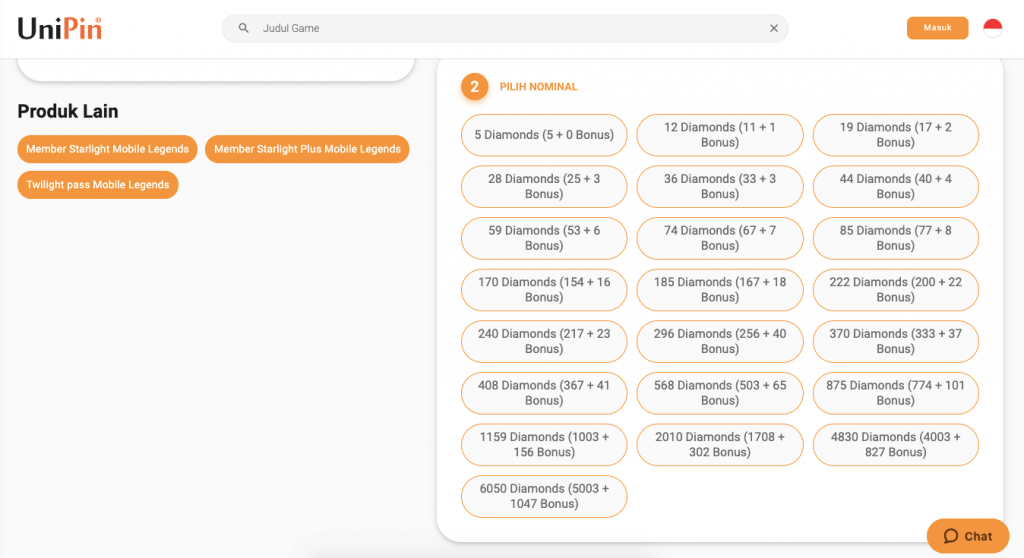Open the Indonesia flag language selector
Viewport: 1024px width, 558px height.
pos(992,28)
